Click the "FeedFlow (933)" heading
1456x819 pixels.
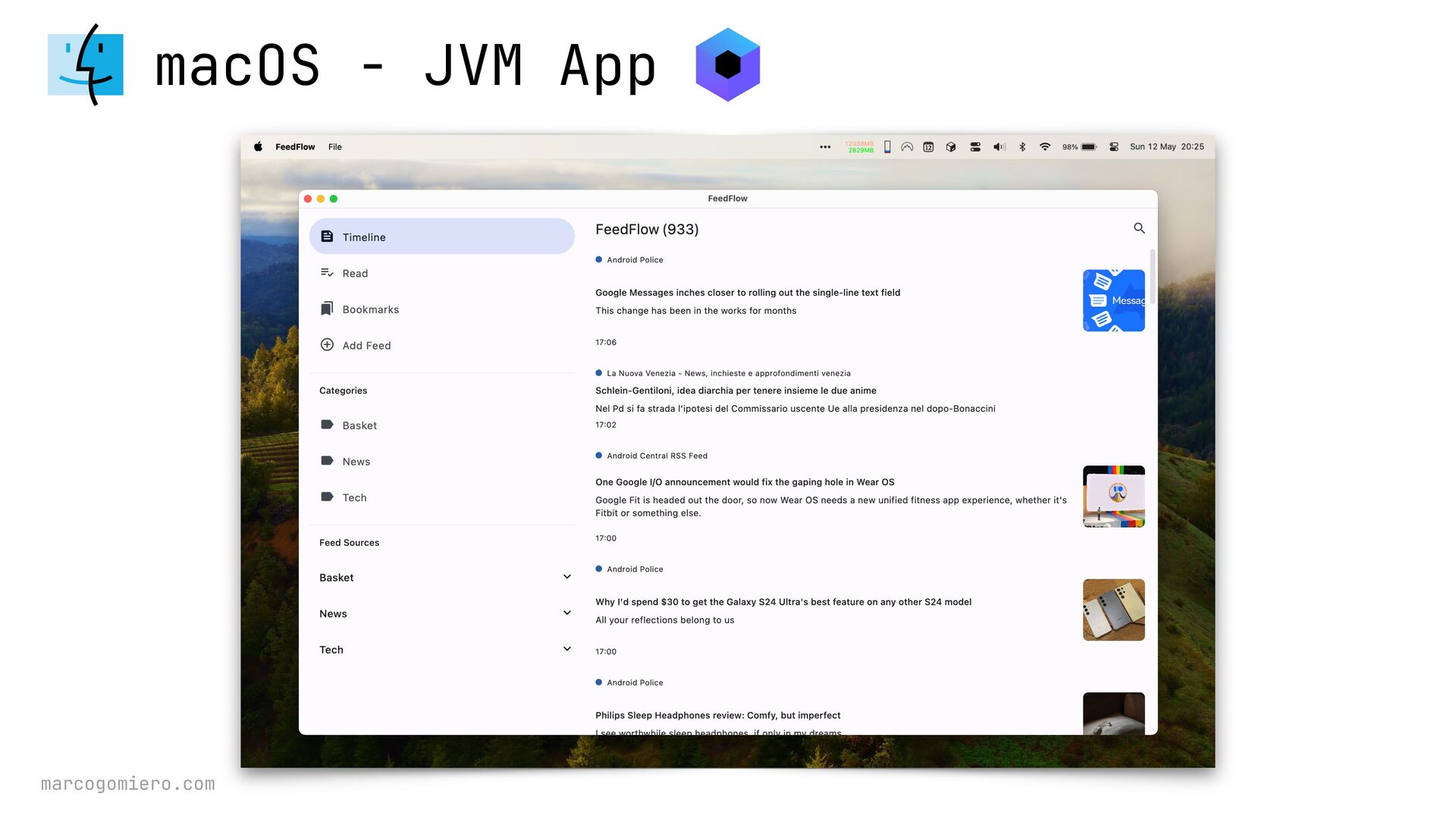click(x=647, y=229)
